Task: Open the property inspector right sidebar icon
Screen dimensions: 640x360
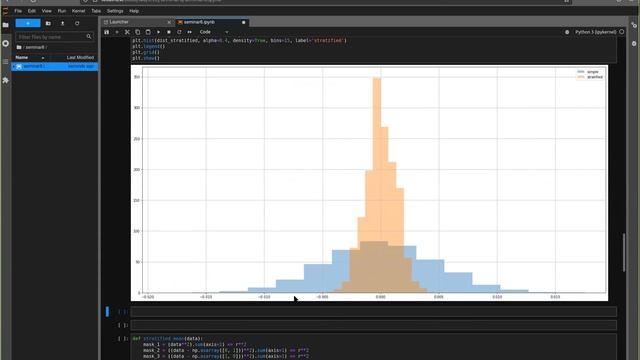Action: [634, 25]
